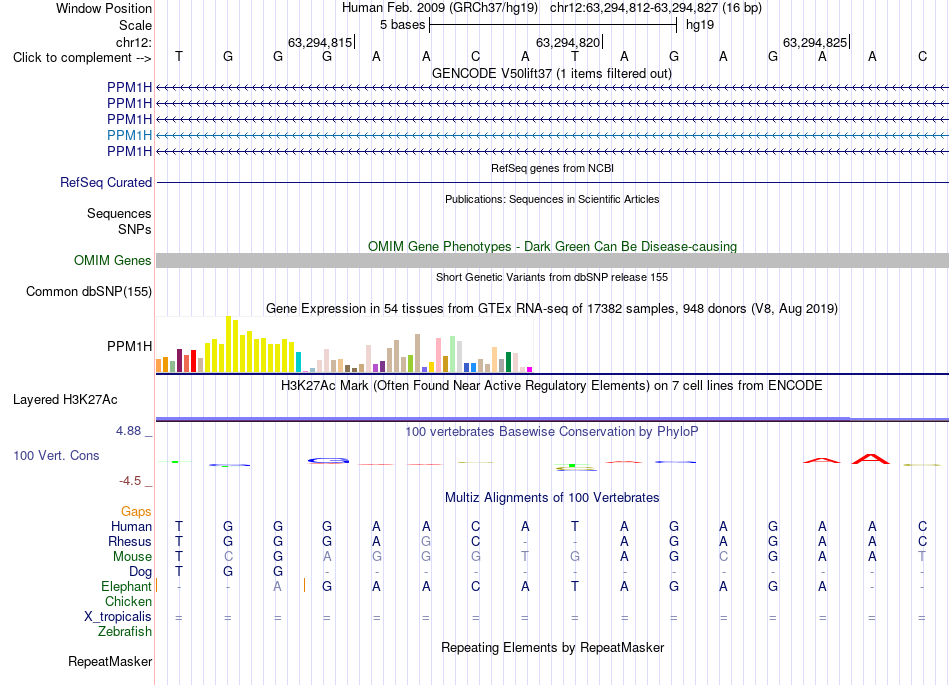The image size is (950, 685).
Task: Click the 'Human Feb. 2009 (GRCh37/hg19)' header text
Action: pos(439,8)
